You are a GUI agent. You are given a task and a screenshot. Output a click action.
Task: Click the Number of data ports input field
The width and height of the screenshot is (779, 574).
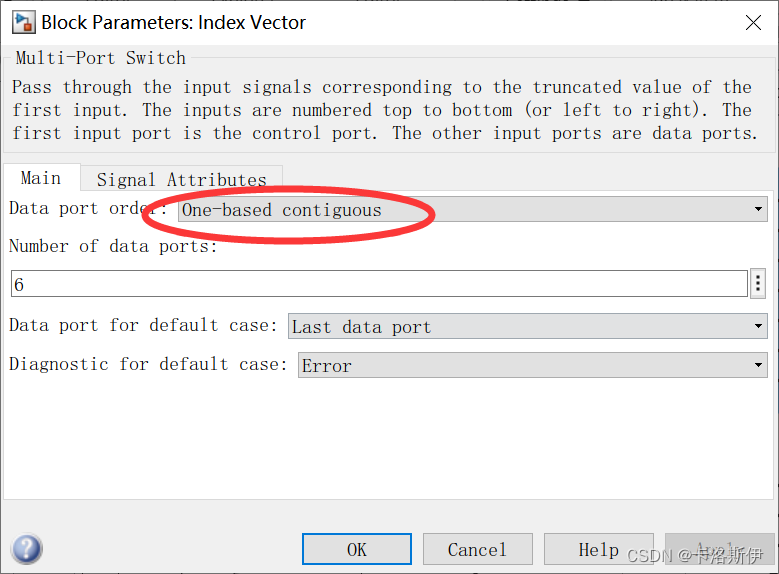click(x=378, y=285)
